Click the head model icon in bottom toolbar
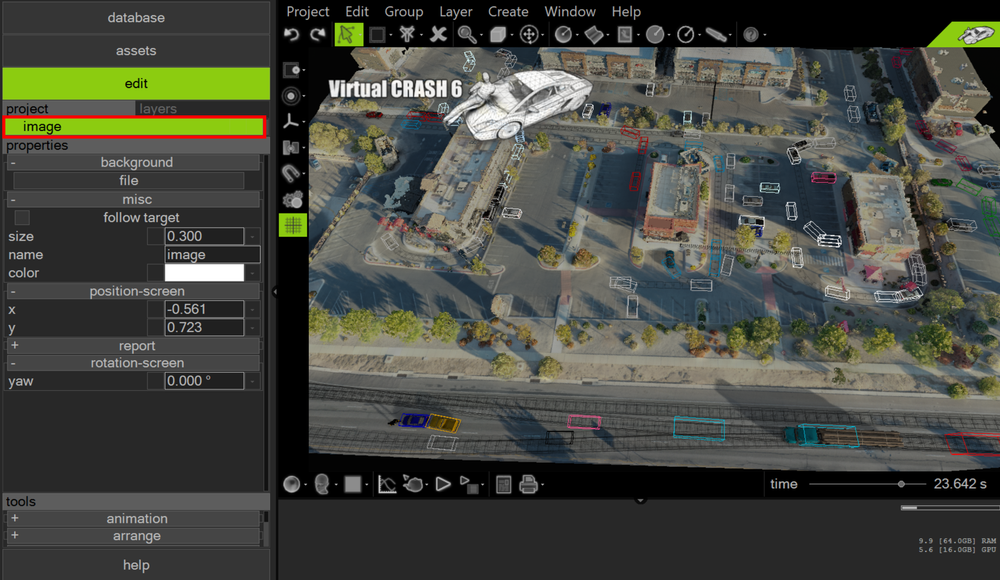This screenshot has width=1000, height=580. point(322,484)
